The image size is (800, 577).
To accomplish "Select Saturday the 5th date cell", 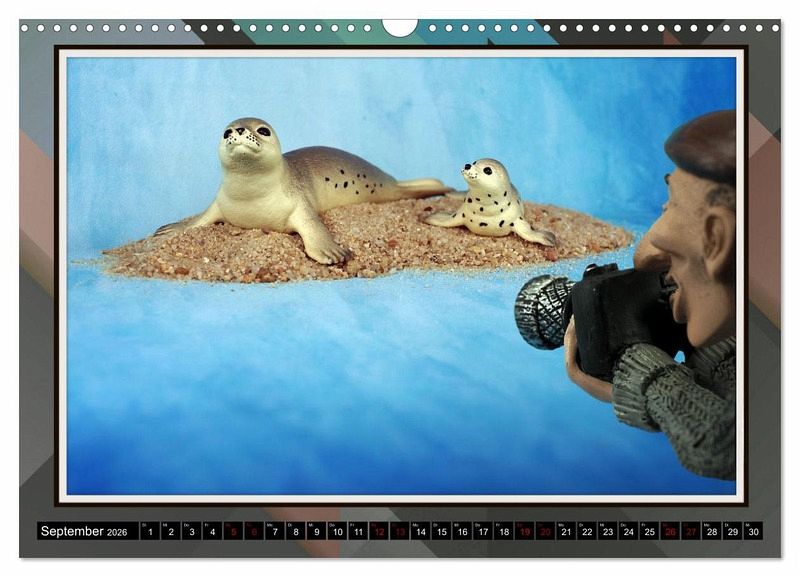I will (233, 531).
